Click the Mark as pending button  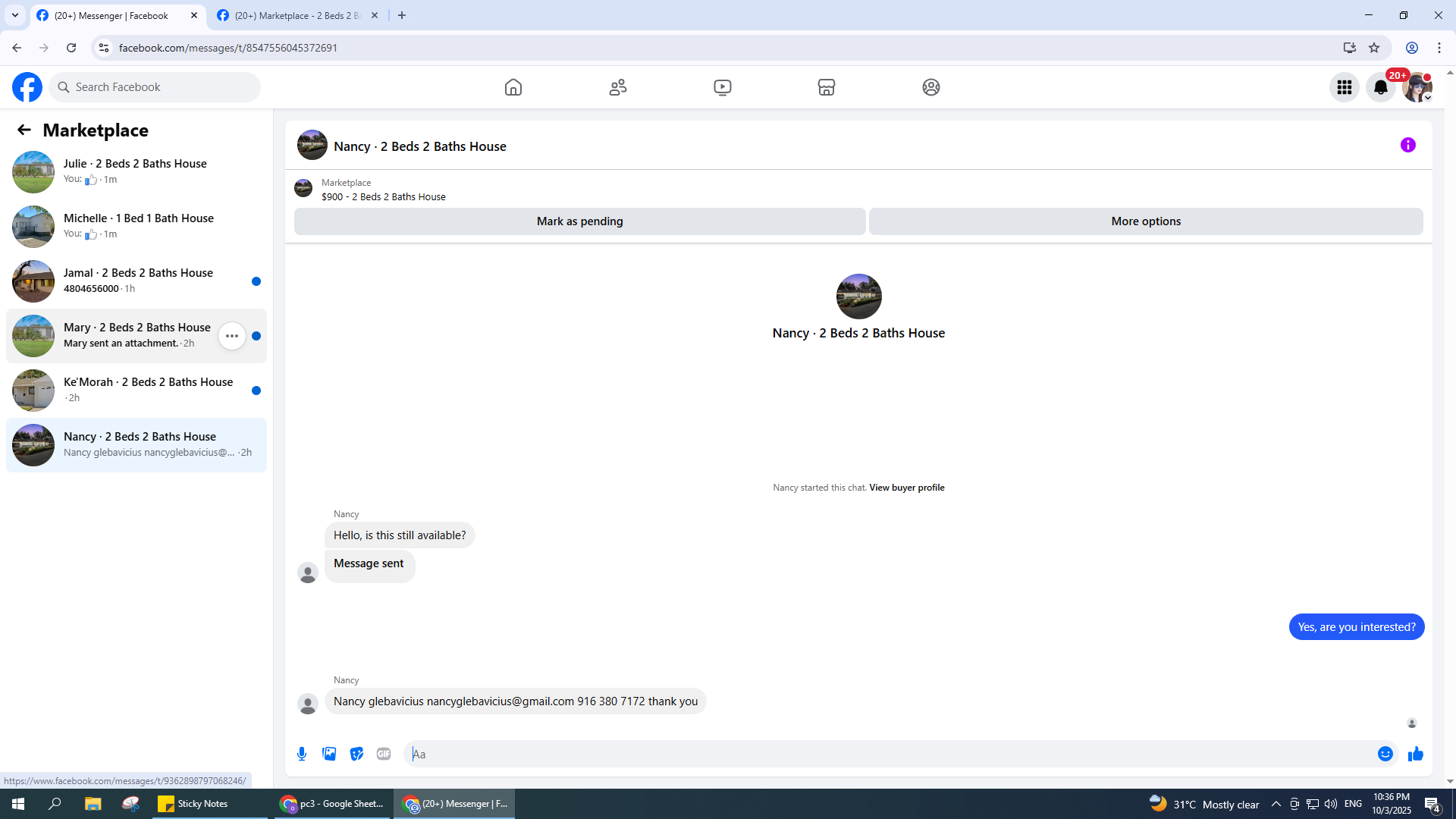point(580,221)
